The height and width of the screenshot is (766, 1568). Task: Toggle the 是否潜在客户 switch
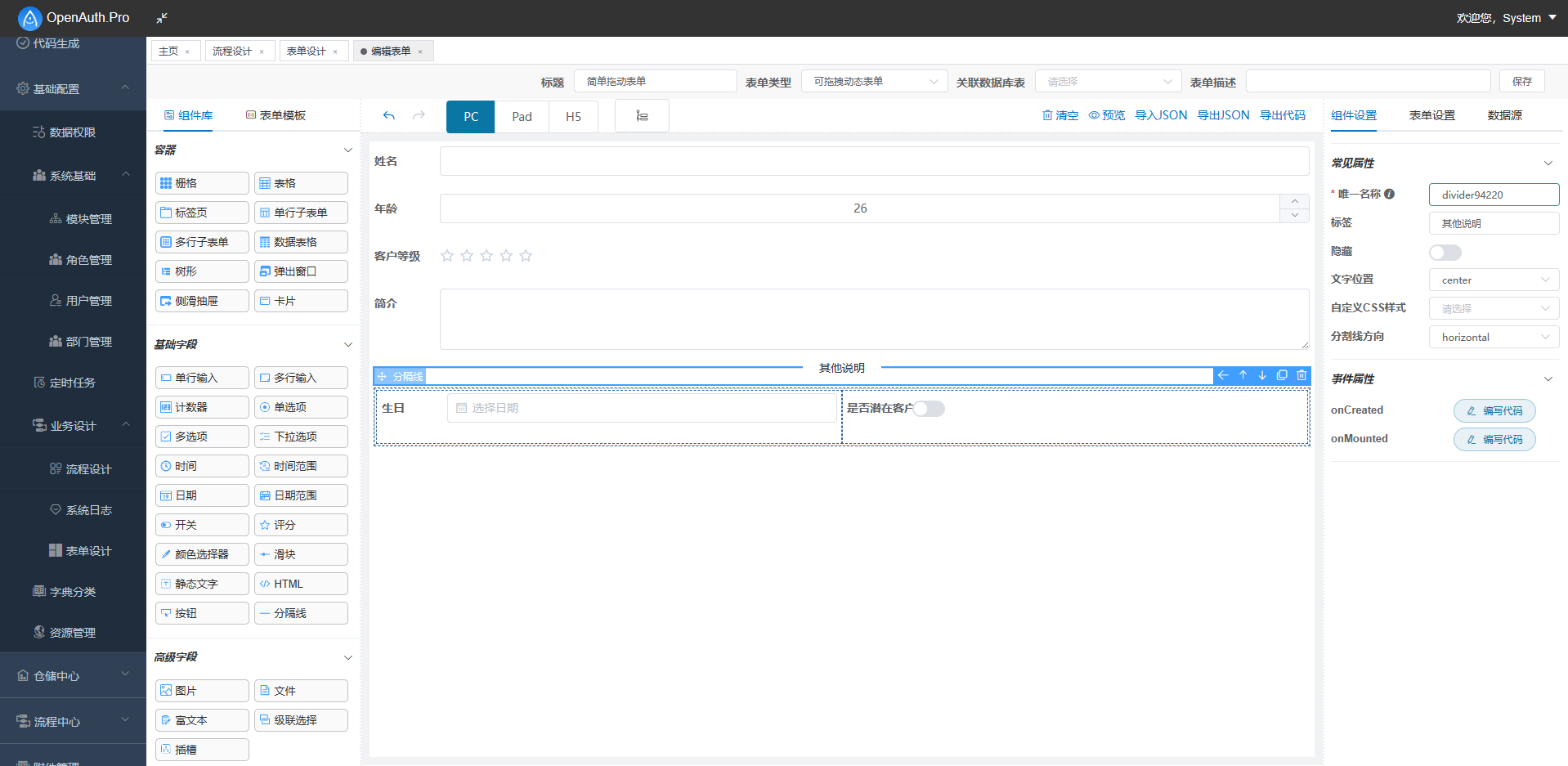(x=929, y=409)
